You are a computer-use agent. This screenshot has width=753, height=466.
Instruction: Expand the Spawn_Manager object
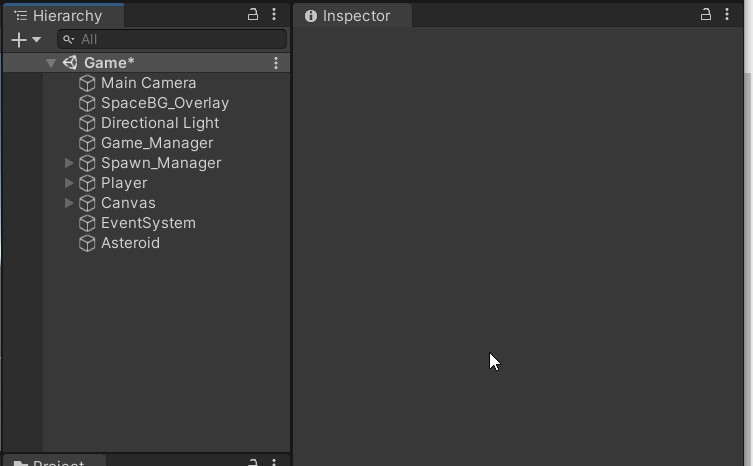tap(69, 163)
